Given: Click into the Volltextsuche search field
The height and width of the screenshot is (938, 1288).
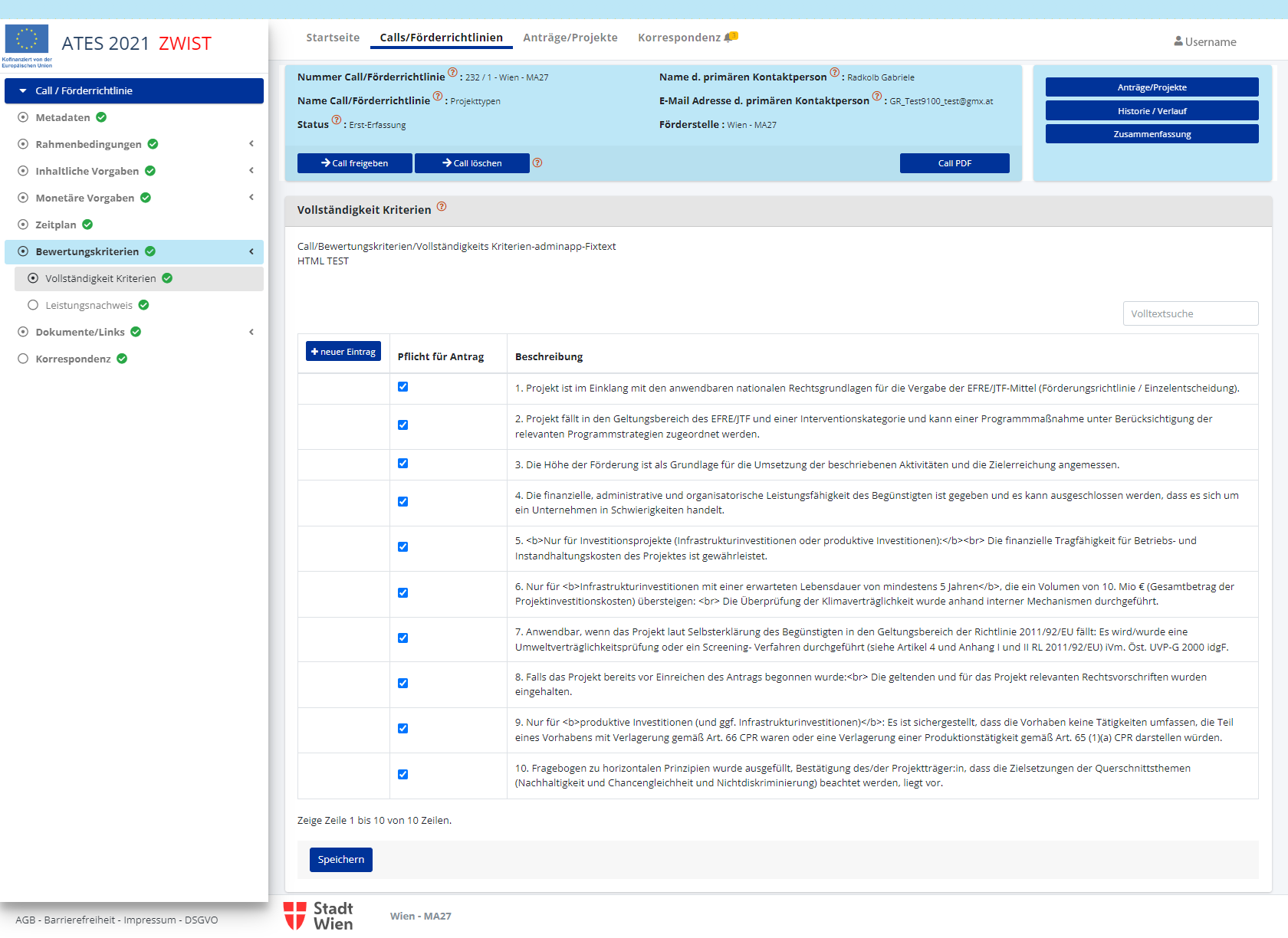Looking at the screenshot, I should [1190, 313].
